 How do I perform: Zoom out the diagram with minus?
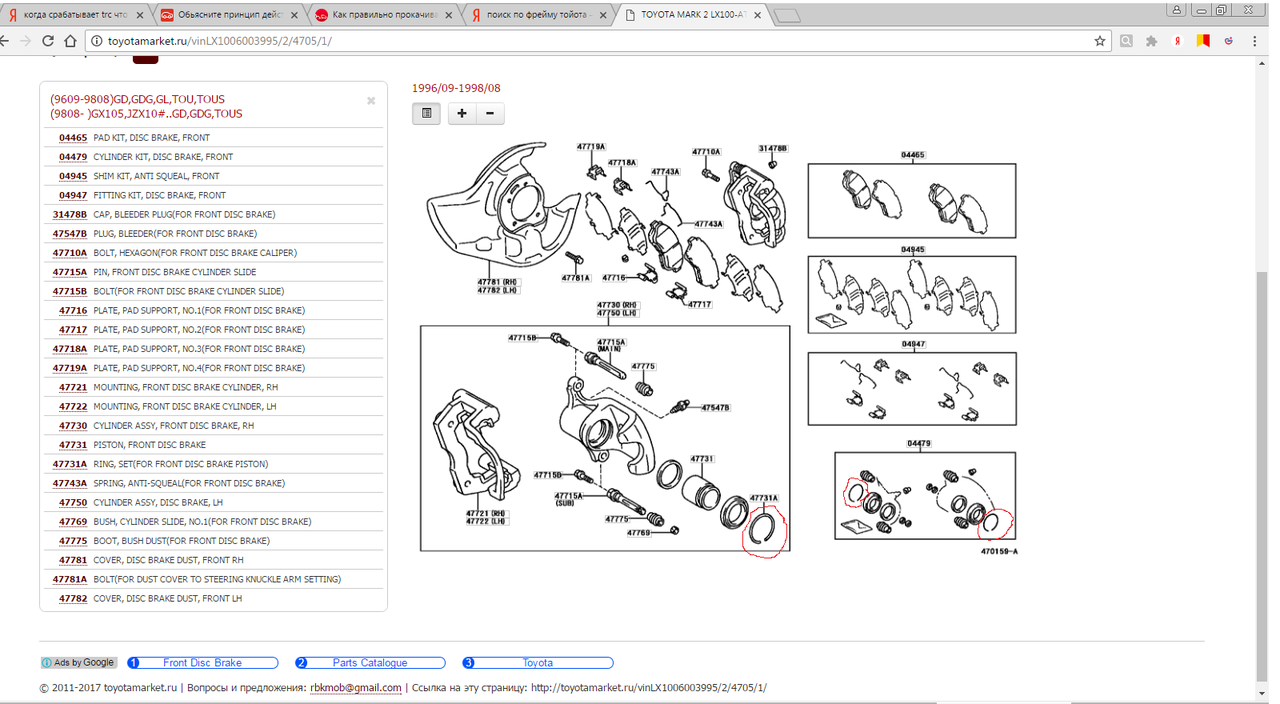[x=490, y=113]
